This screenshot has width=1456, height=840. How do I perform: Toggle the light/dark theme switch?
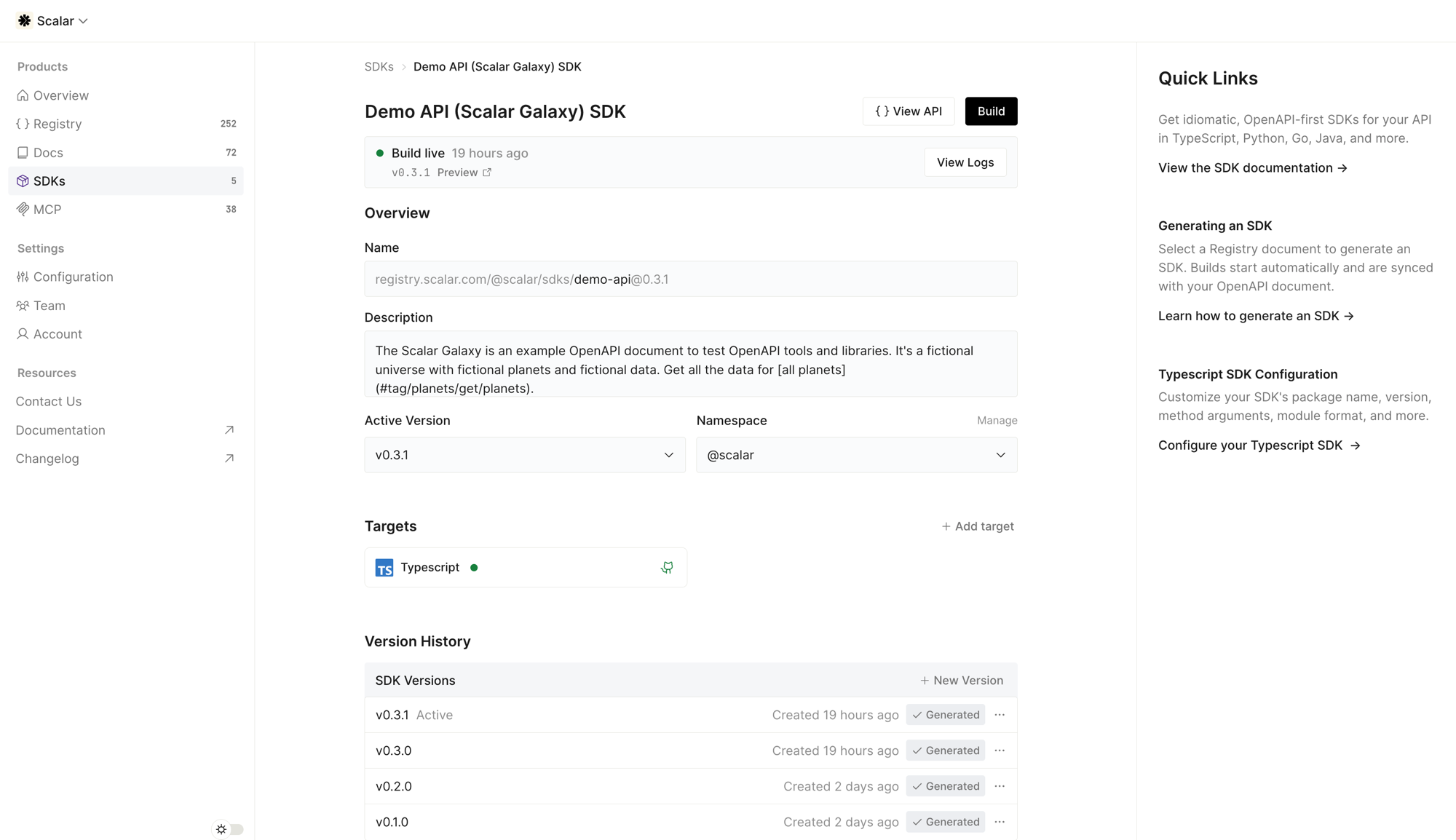[x=229, y=829]
